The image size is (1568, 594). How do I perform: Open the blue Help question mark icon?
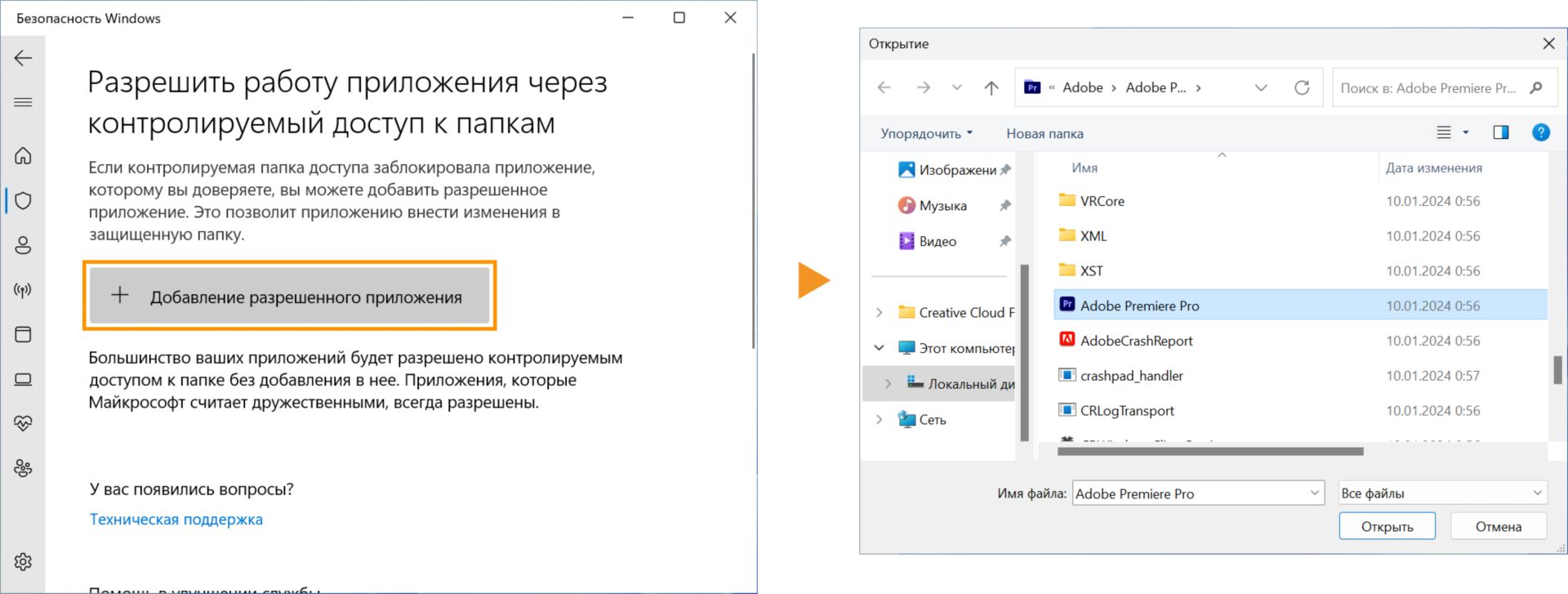tap(1541, 132)
